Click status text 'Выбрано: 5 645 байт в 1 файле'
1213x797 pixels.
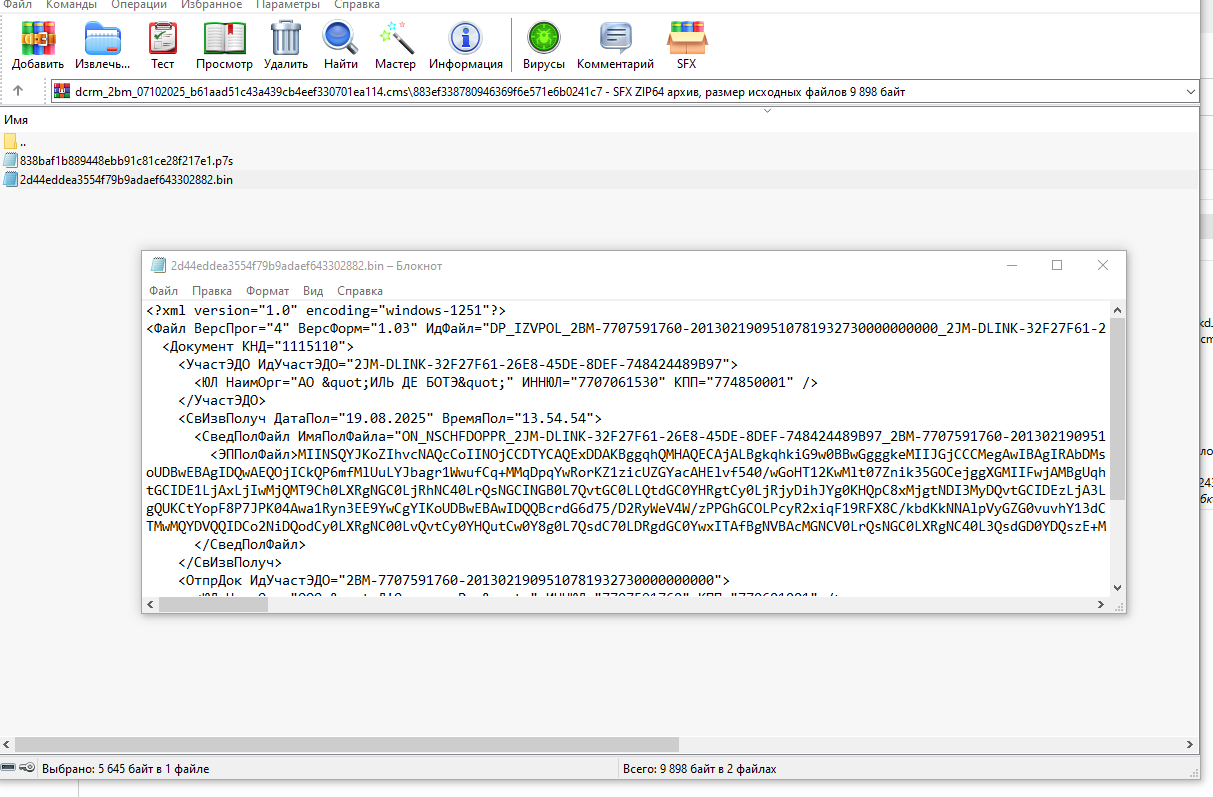coord(125,769)
